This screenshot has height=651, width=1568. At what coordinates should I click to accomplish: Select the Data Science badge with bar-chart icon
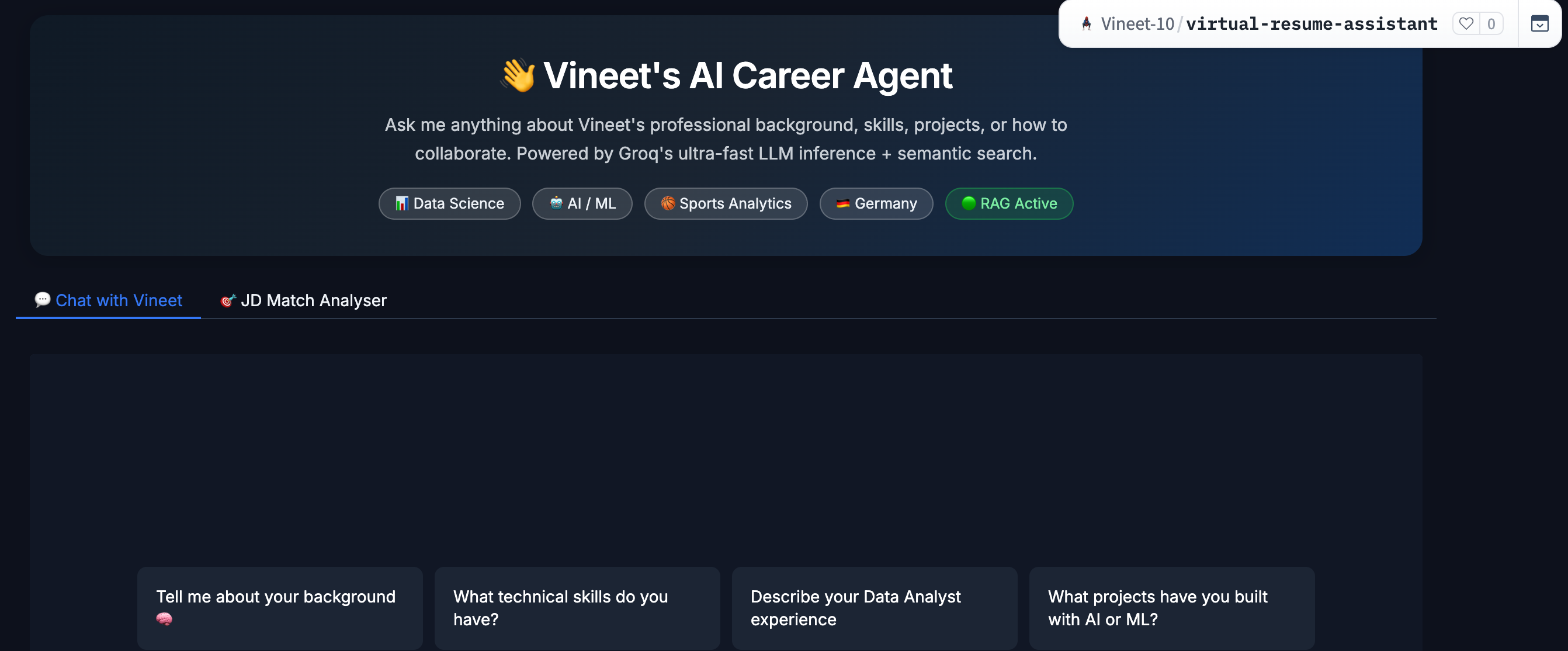pyautogui.click(x=449, y=203)
